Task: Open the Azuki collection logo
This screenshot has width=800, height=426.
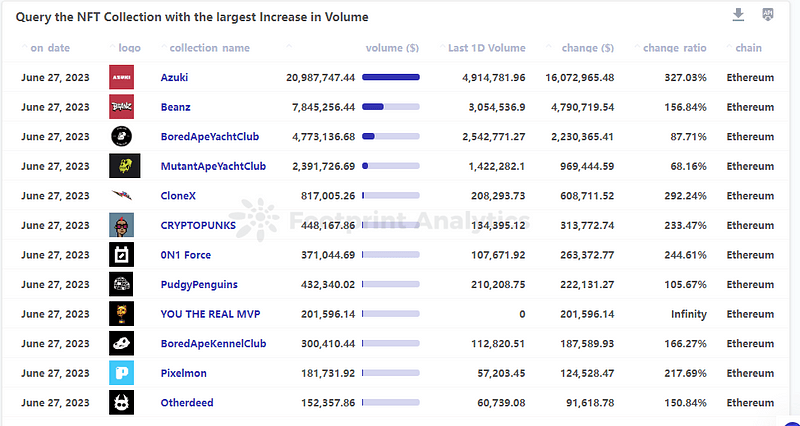Action: [x=121, y=77]
